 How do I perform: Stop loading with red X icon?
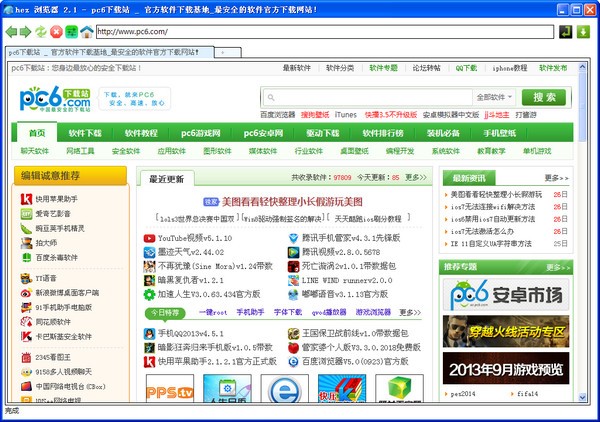56,32
